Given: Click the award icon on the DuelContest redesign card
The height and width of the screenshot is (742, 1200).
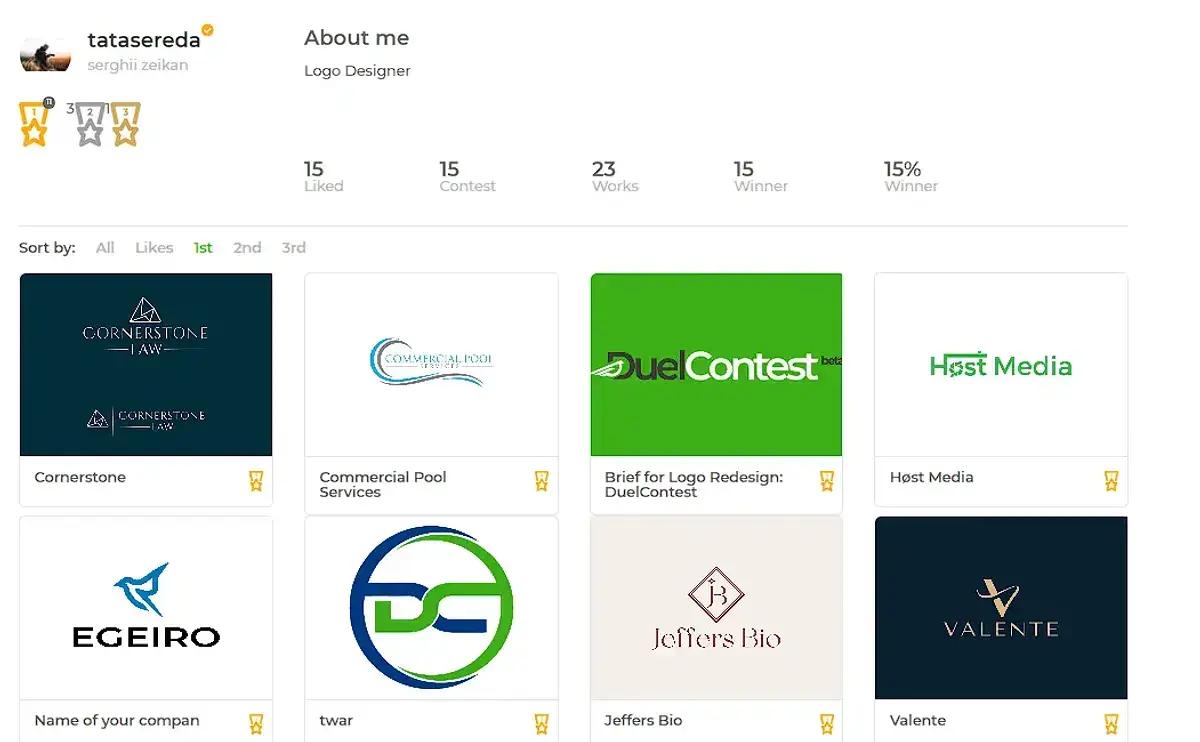Looking at the screenshot, I should pos(826,481).
